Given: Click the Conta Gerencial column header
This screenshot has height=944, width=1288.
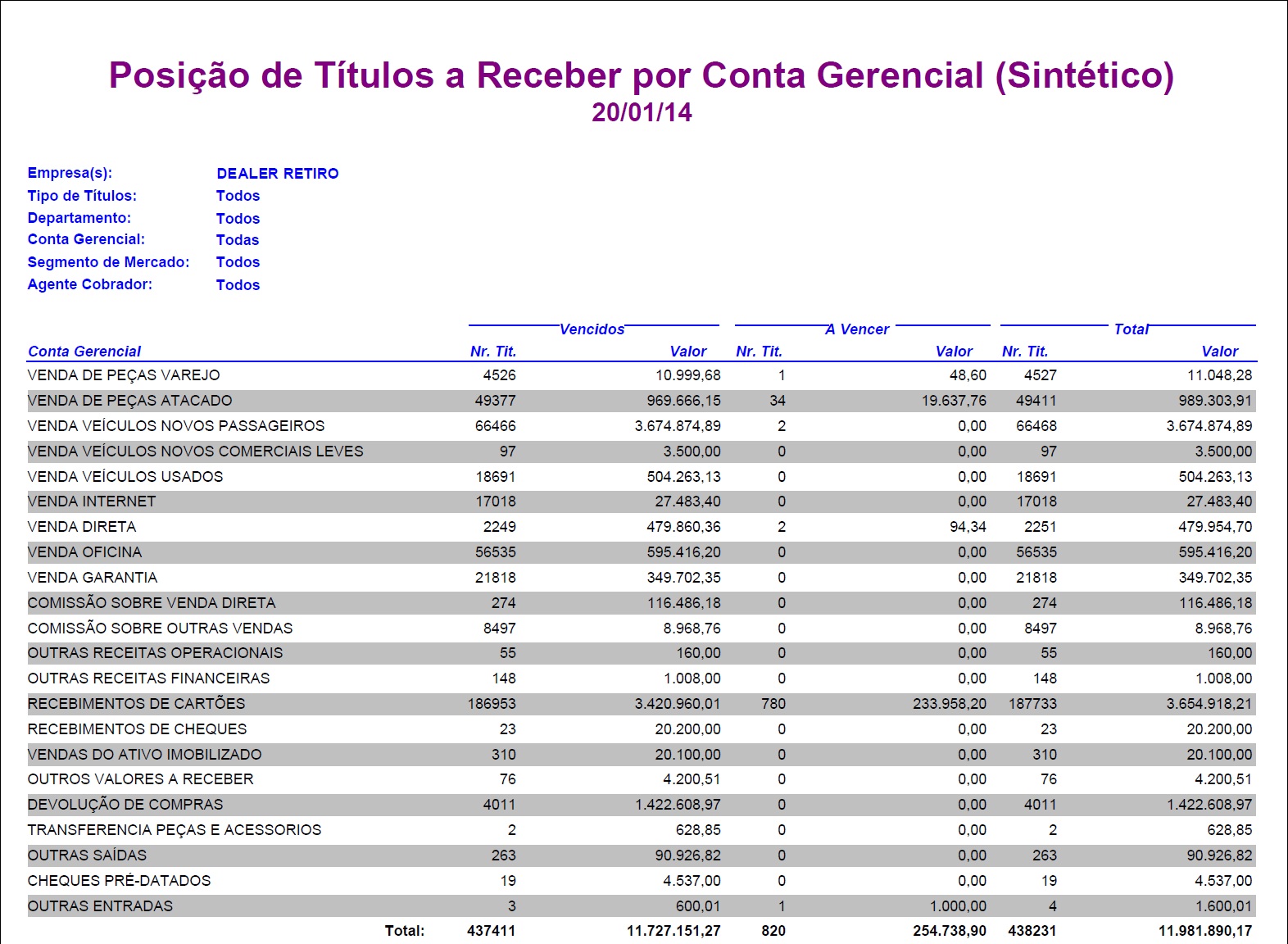Looking at the screenshot, I should click(x=84, y=352).
